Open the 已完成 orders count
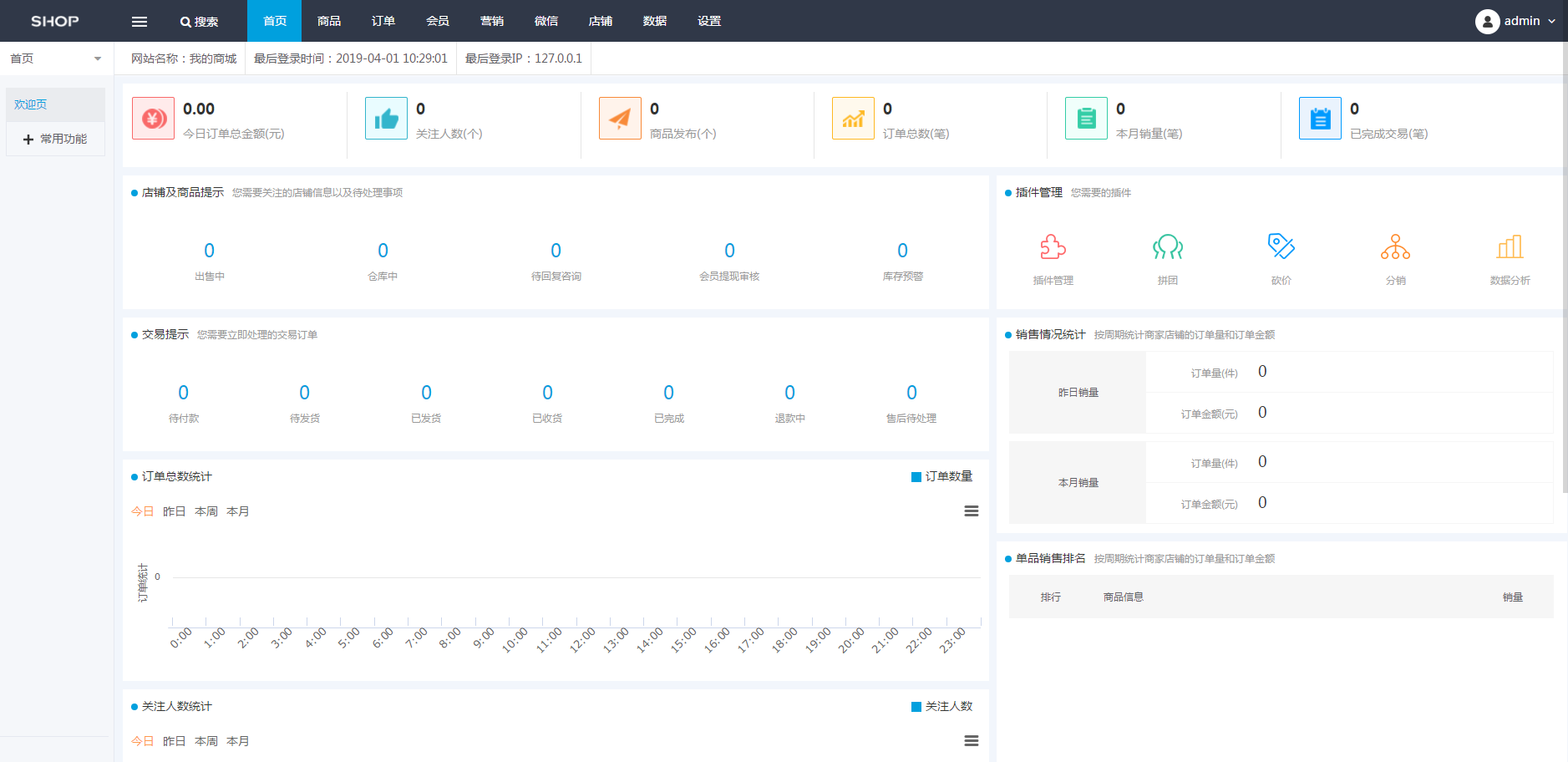 (669, 393)
